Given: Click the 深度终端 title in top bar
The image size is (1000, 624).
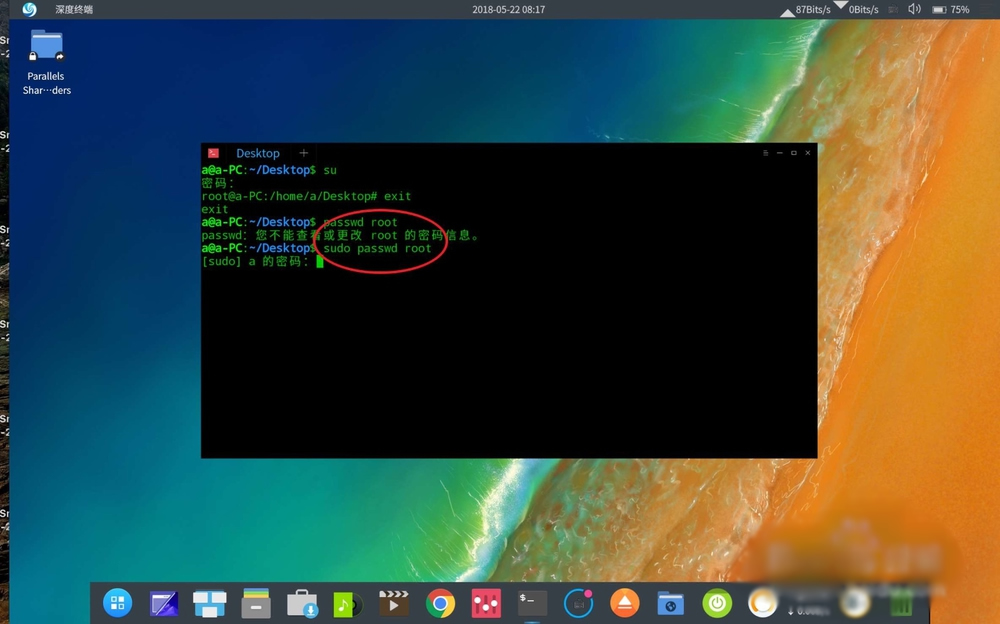Looking at the screenshot, I should [x=74, y=9].
